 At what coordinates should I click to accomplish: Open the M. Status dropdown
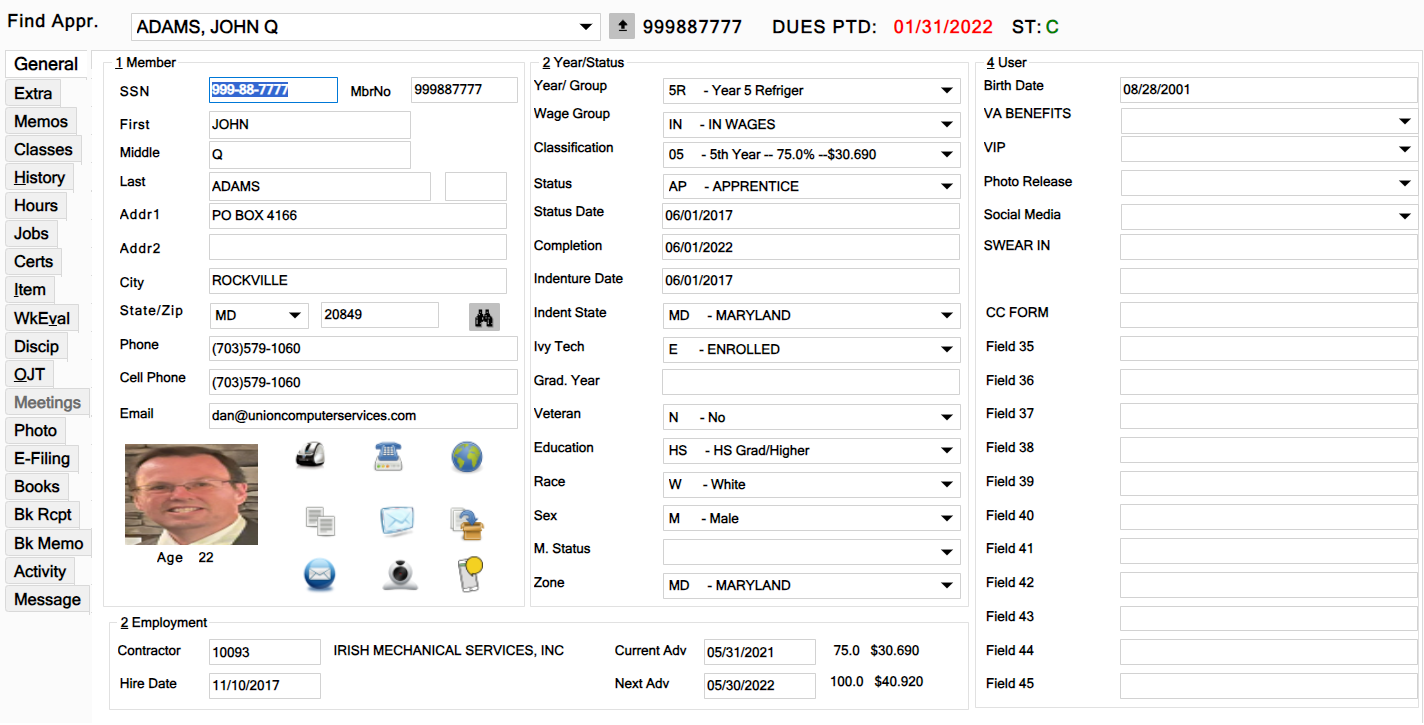pyautogui.click(x=946, y=552)
